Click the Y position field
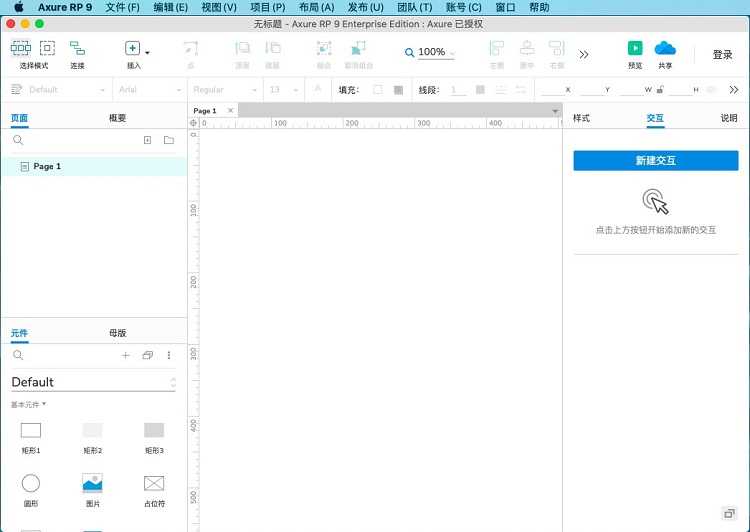 [x=592, y=89]
